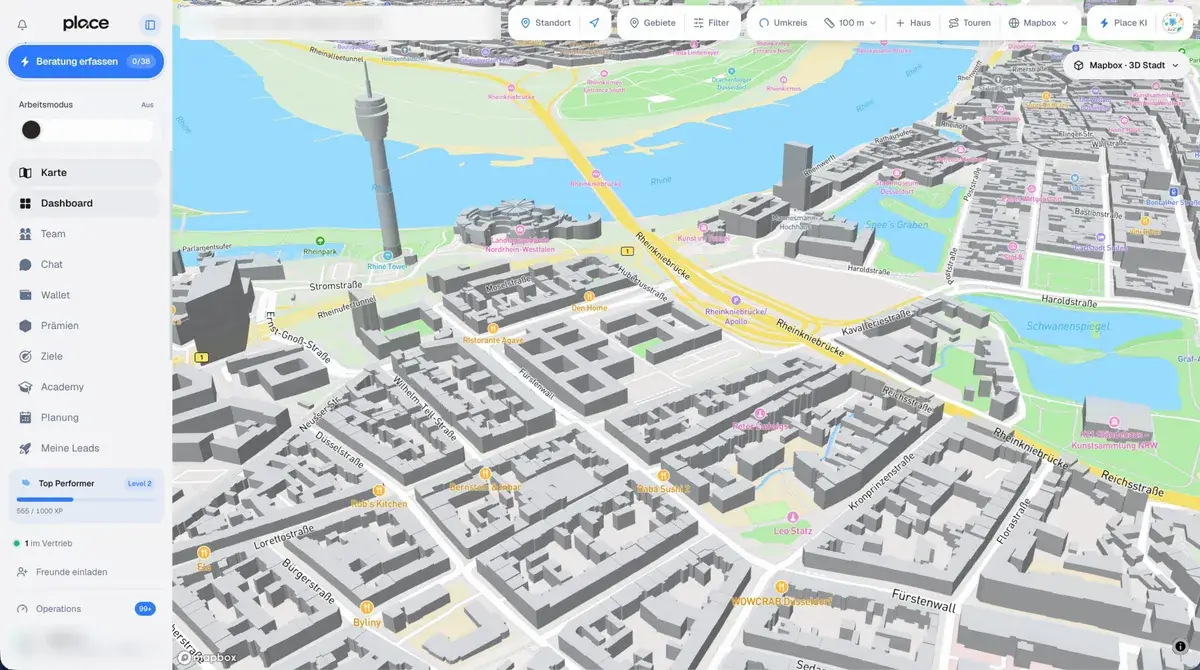
Task: Expand the Mapbox · 3D Stadt style selector
Action: pos(1127,65)
